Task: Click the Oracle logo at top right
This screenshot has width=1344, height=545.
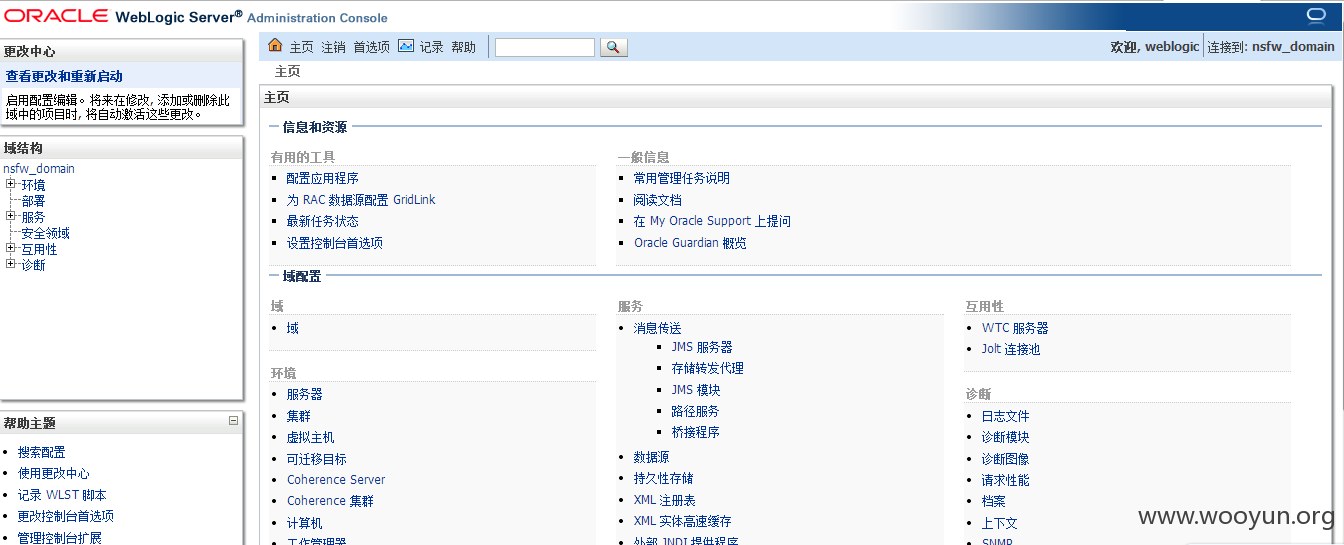Action: click(1316, 15)
